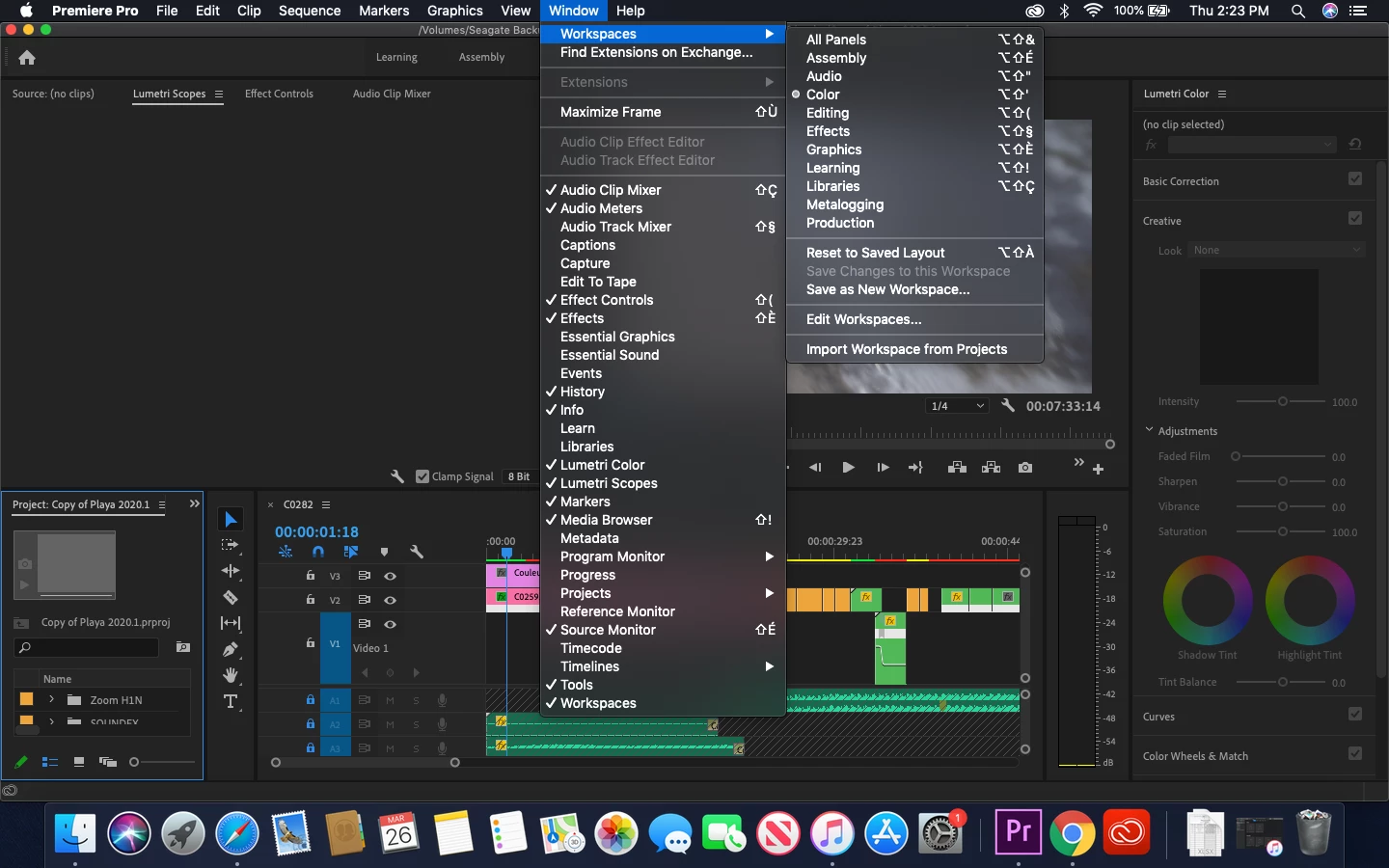The width and height of the screenshot is (1389, 868).
Task: Click Find Extensions on Exchange...
Action: coord(656,52)
